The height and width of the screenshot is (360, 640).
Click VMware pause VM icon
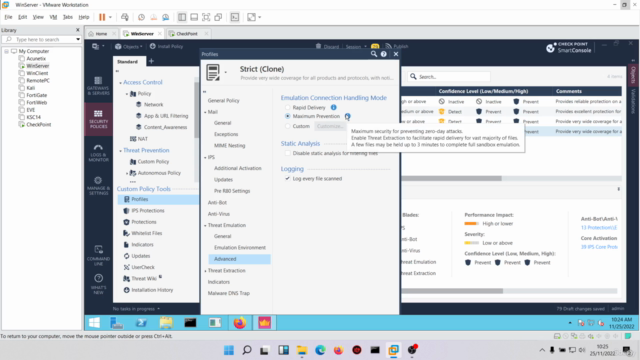(102, 17)
